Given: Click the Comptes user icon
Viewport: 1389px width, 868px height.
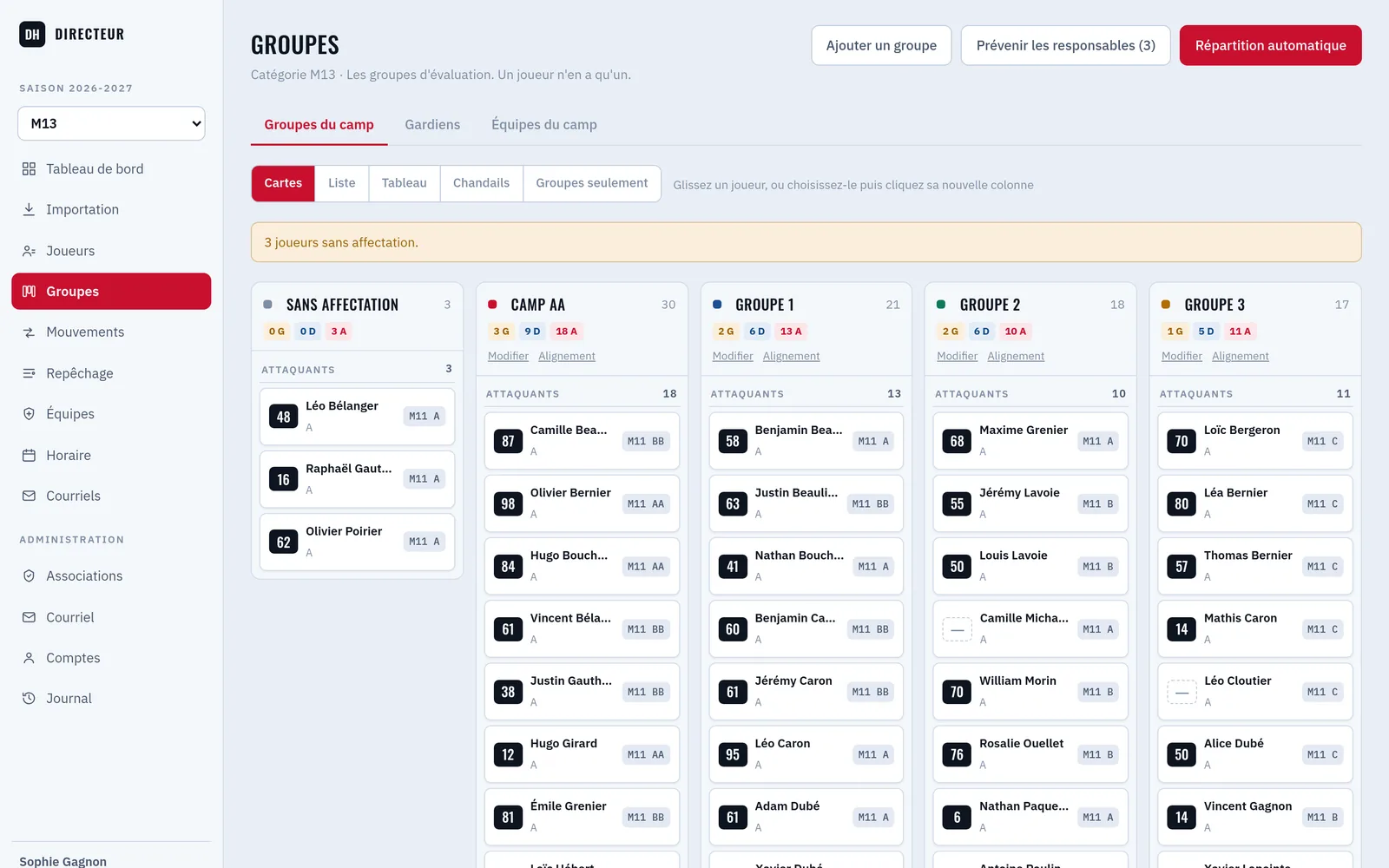Looking at the screenshot, I should click(x=29, y=658).
